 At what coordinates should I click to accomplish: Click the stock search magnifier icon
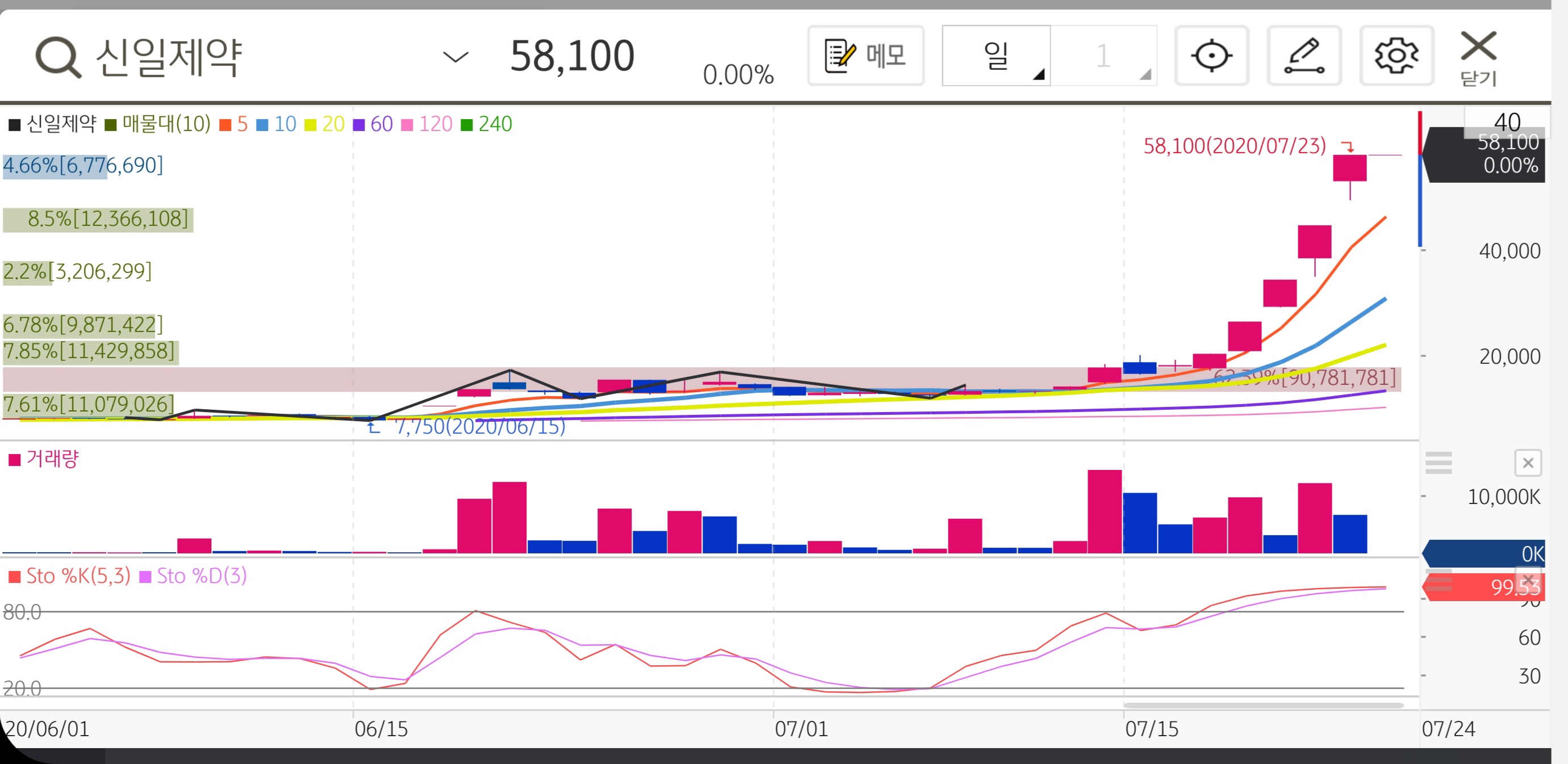point(58,57)
